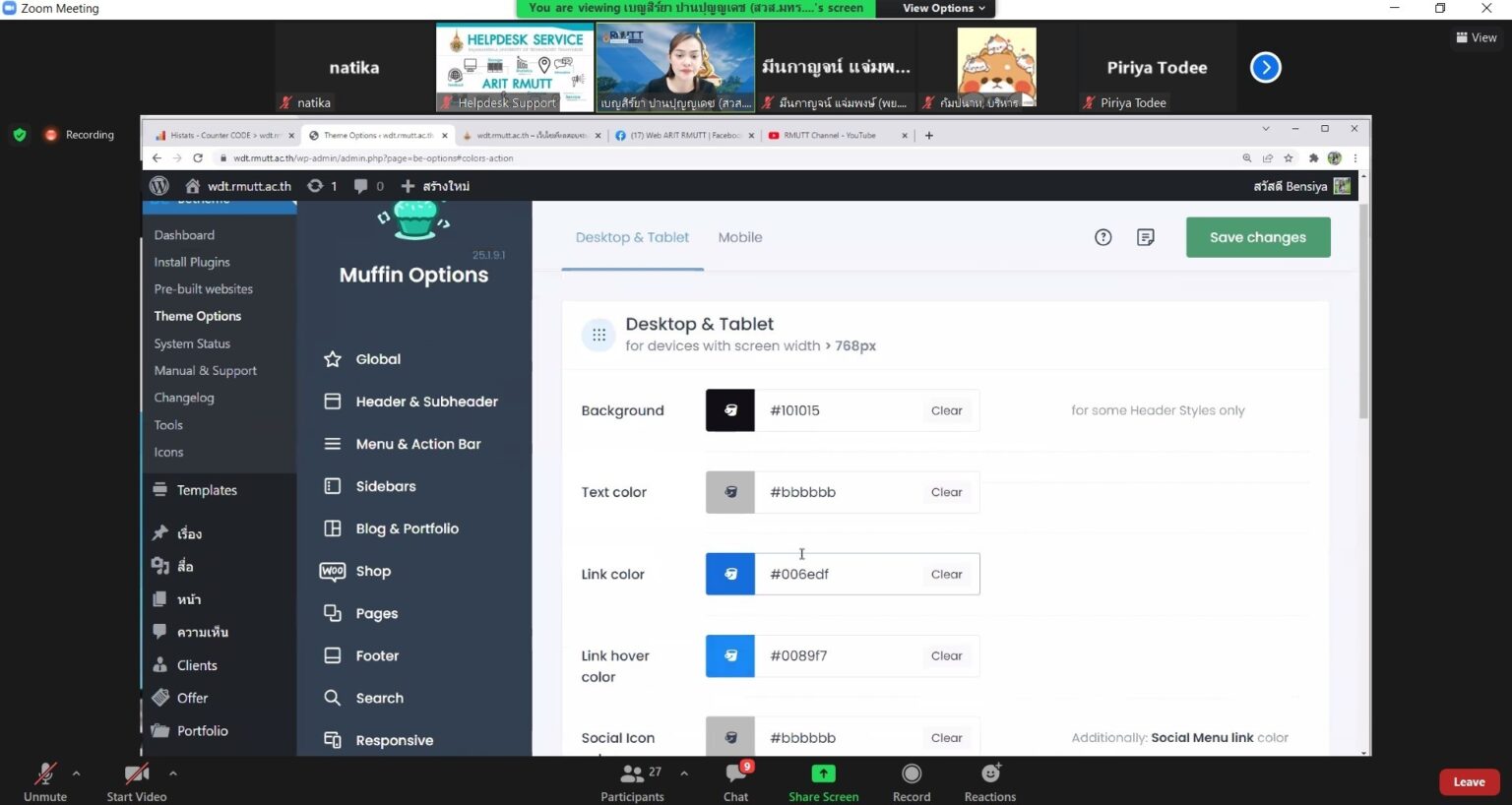The width and height of the screenshot is (1512, 805).
Task: Clear the Link color value
Action: pos(947,574)
